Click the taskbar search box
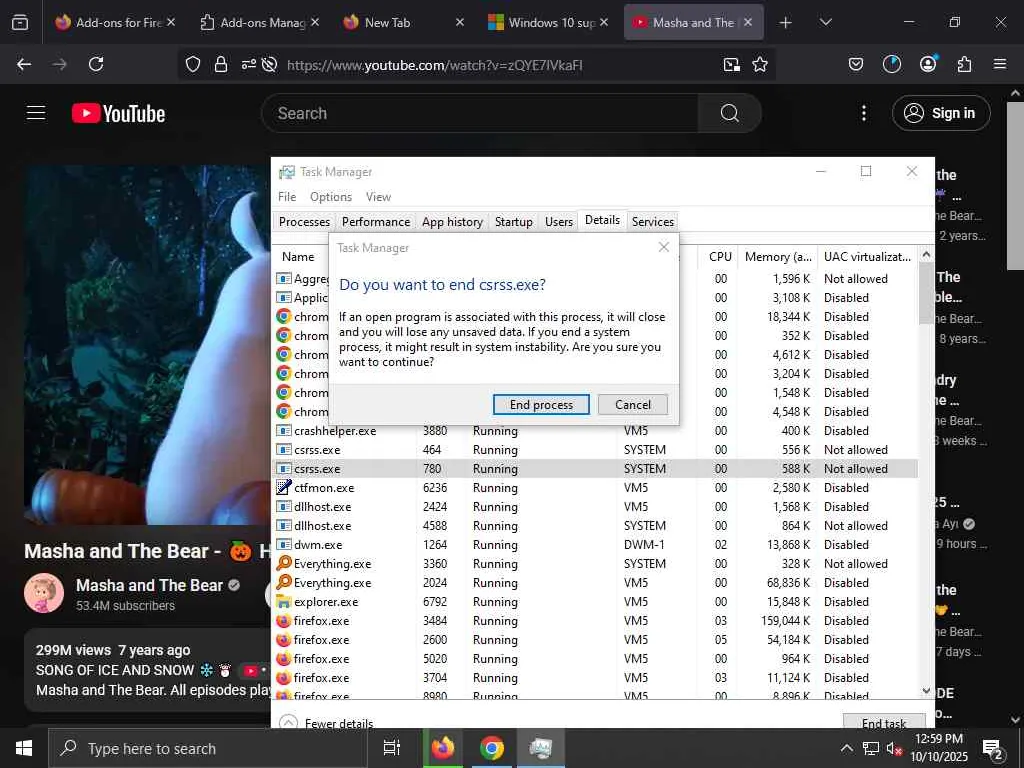1024x768 pixels. 208,748
